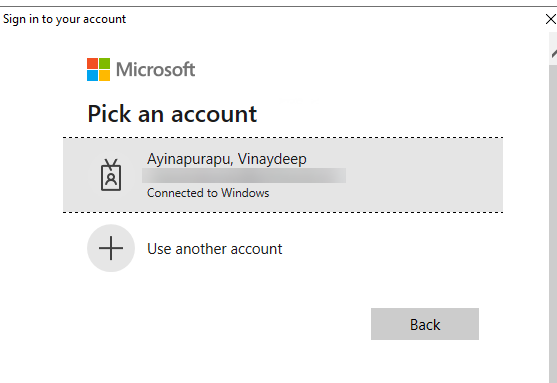Click the plus circle icon

coord(111,248)
